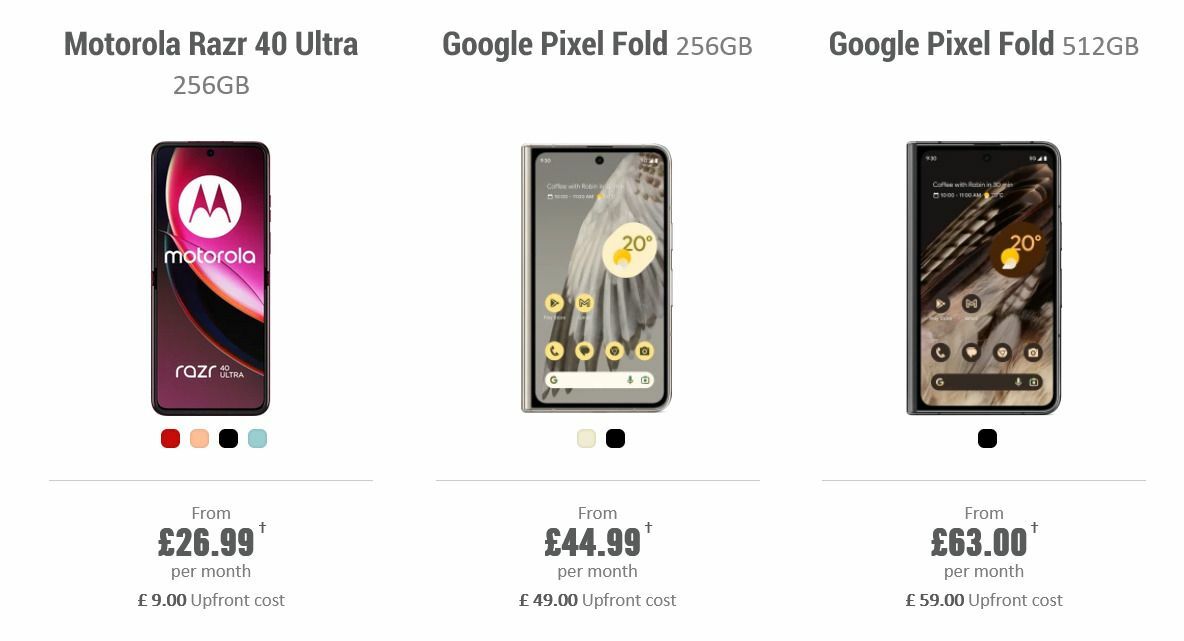Select the teal colour swatch for Motorola Razr

256,437
